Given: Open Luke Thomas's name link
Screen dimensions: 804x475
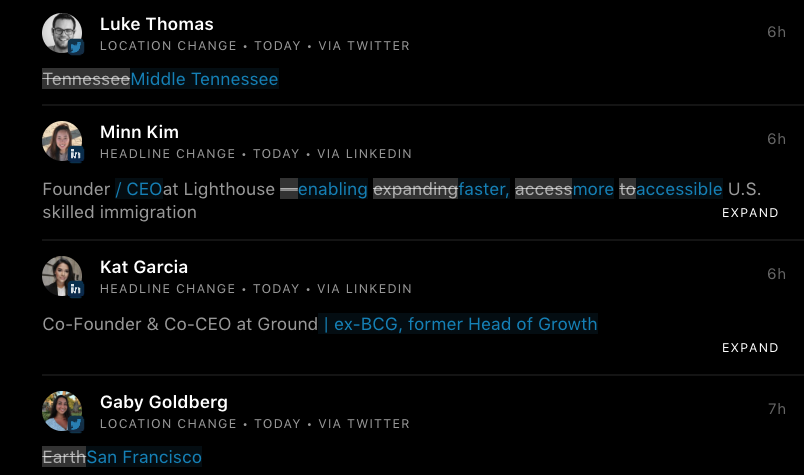Looking at the screenshot, I should [157, 24].
